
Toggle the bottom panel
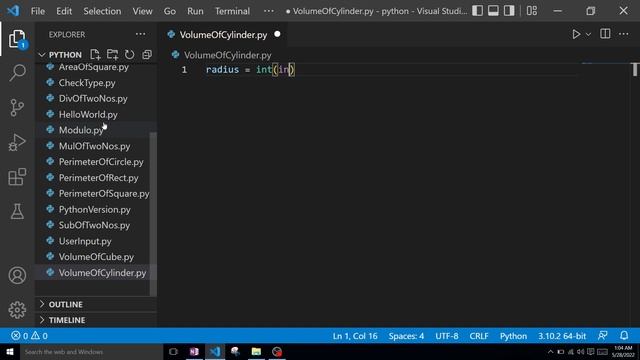coord(493,11)
